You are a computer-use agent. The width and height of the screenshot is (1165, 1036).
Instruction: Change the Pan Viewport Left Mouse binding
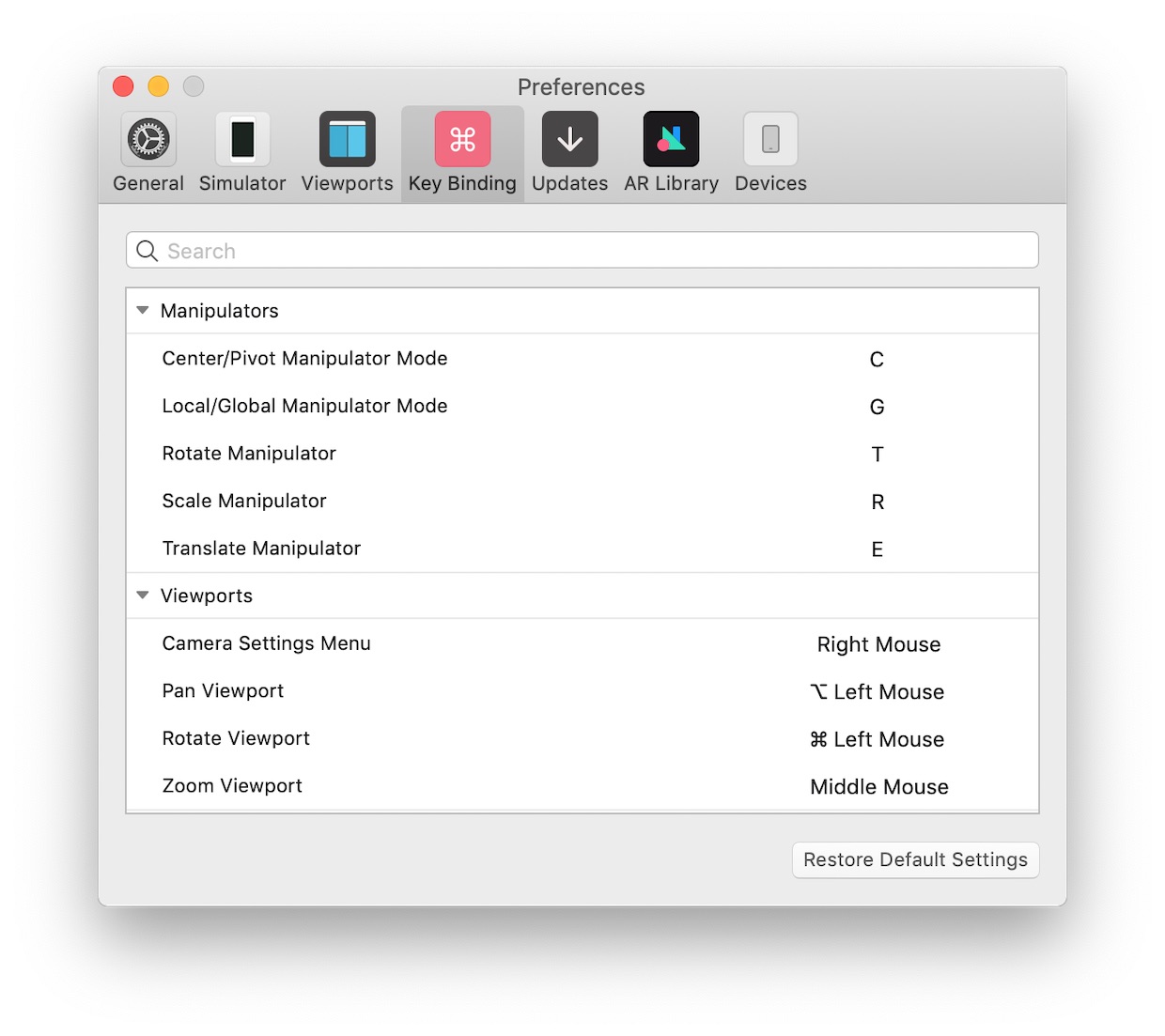[x=878, y=692]
